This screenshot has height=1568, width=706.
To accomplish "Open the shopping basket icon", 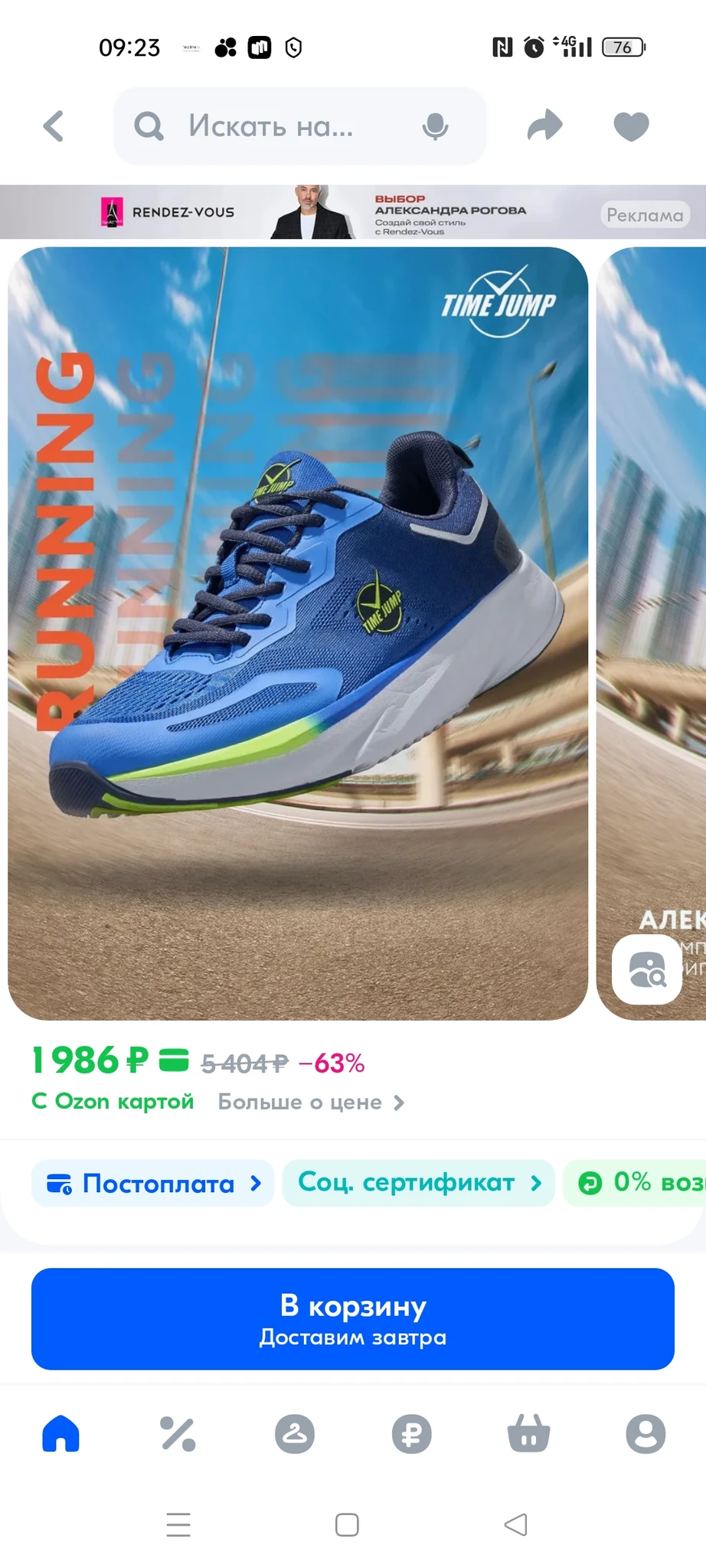I will coord(529,1433).
